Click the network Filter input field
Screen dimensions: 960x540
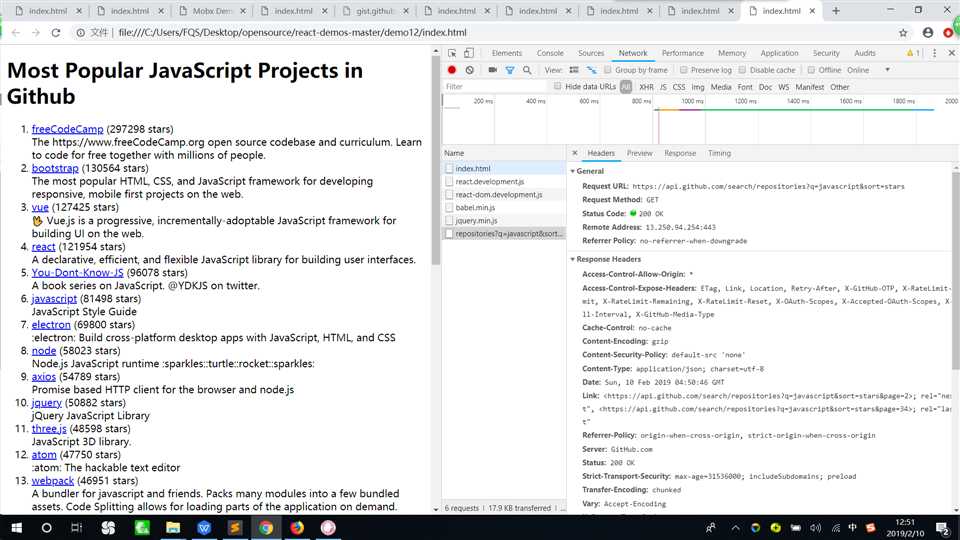[496, 87]
